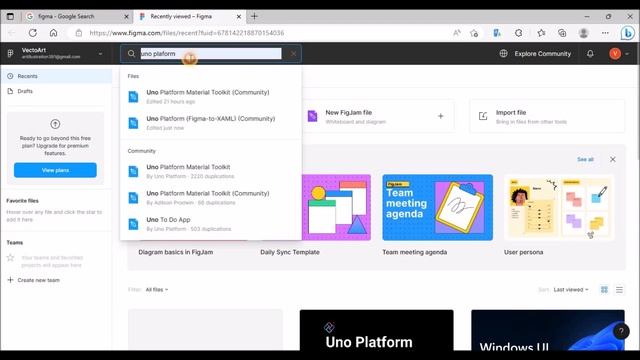Open the Bing sidebar icon
This screenshot has width=640, height=360.
627,33
